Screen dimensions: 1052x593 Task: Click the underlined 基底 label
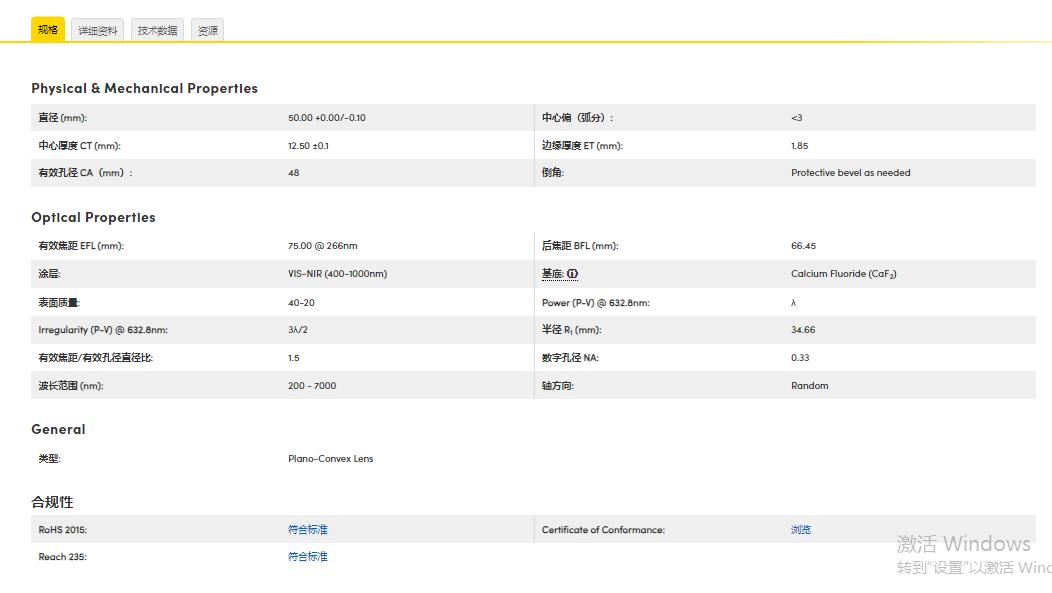point(552,273)
